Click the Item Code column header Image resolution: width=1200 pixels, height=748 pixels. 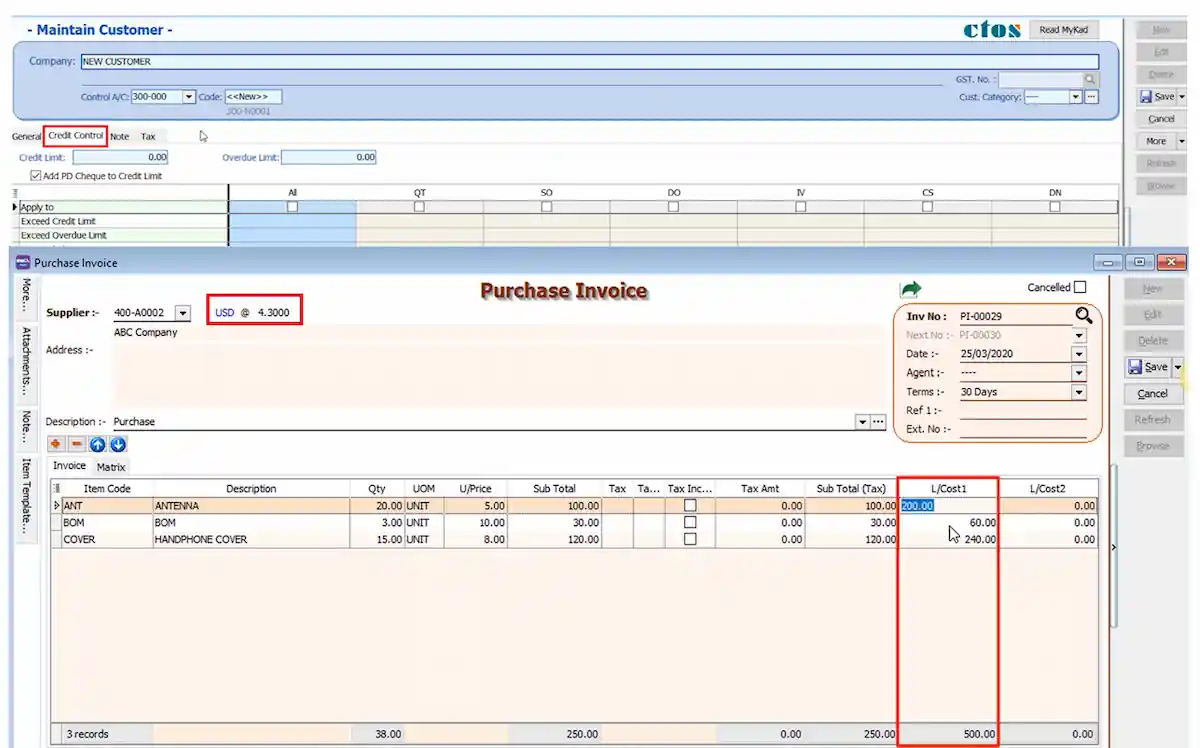(x=106, y=489)
